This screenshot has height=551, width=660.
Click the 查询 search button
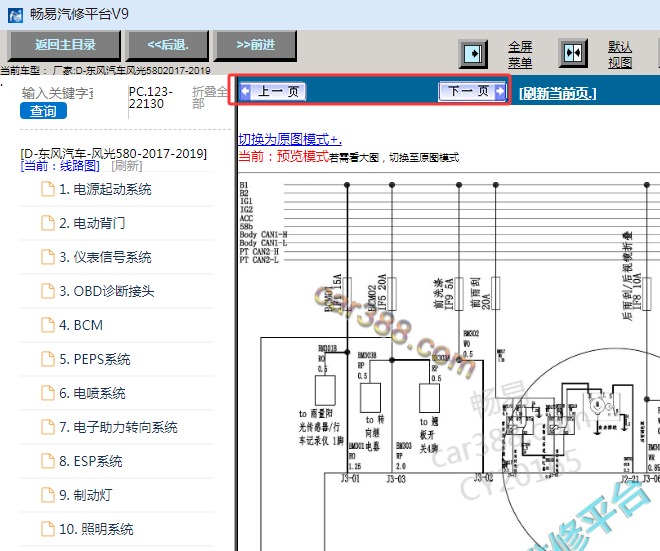coord(43,111)
